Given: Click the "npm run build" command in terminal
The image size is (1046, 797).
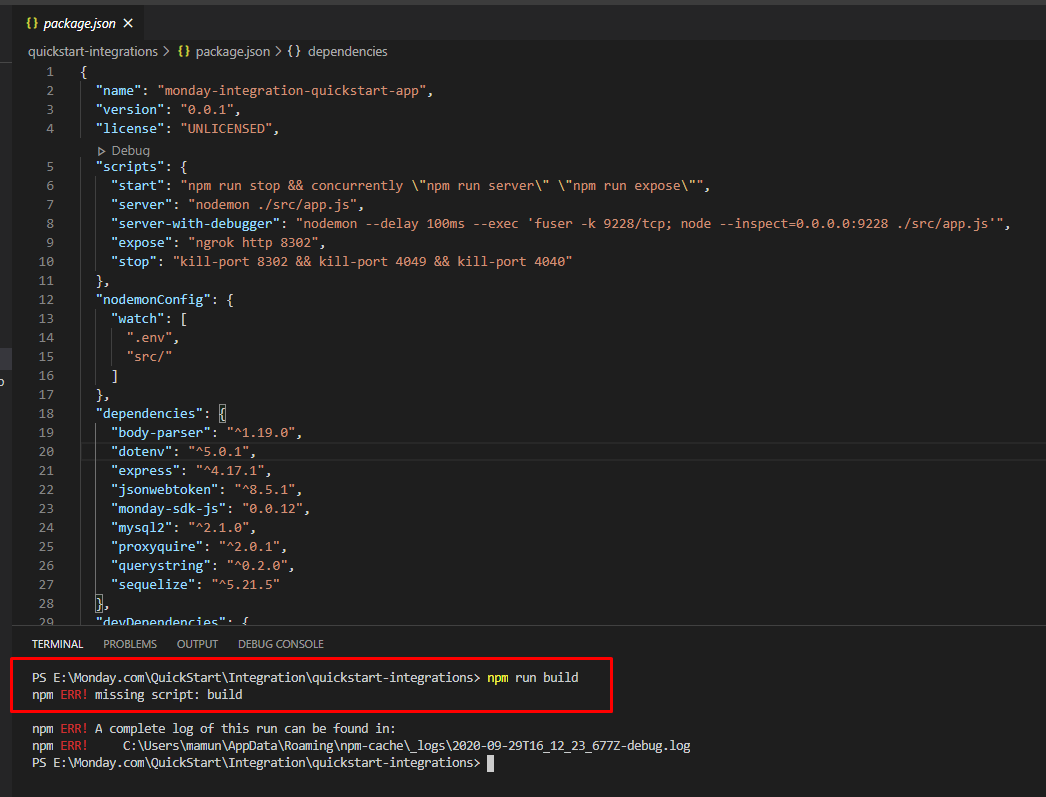Looking at the screenshot, I should pyautogui.click(x=533, y=678).
